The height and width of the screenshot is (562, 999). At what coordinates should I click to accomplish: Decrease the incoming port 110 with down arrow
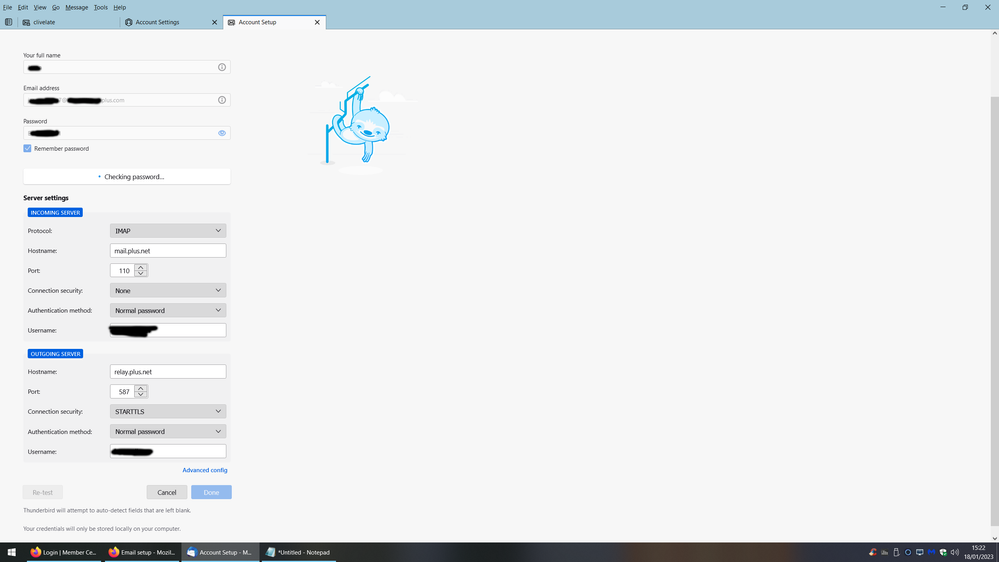click(x=141, y=274)
